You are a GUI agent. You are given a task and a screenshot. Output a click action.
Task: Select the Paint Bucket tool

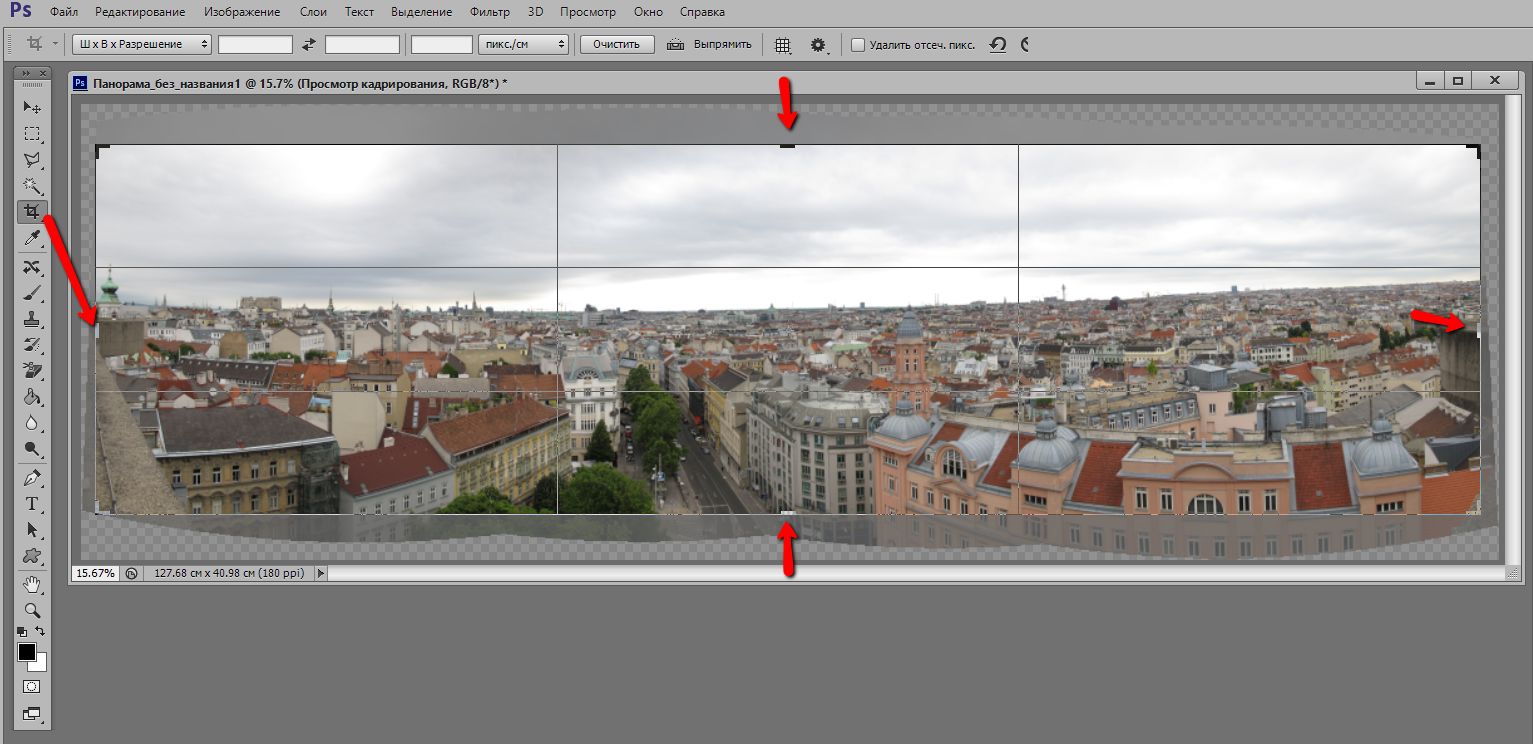click(32, 397)
